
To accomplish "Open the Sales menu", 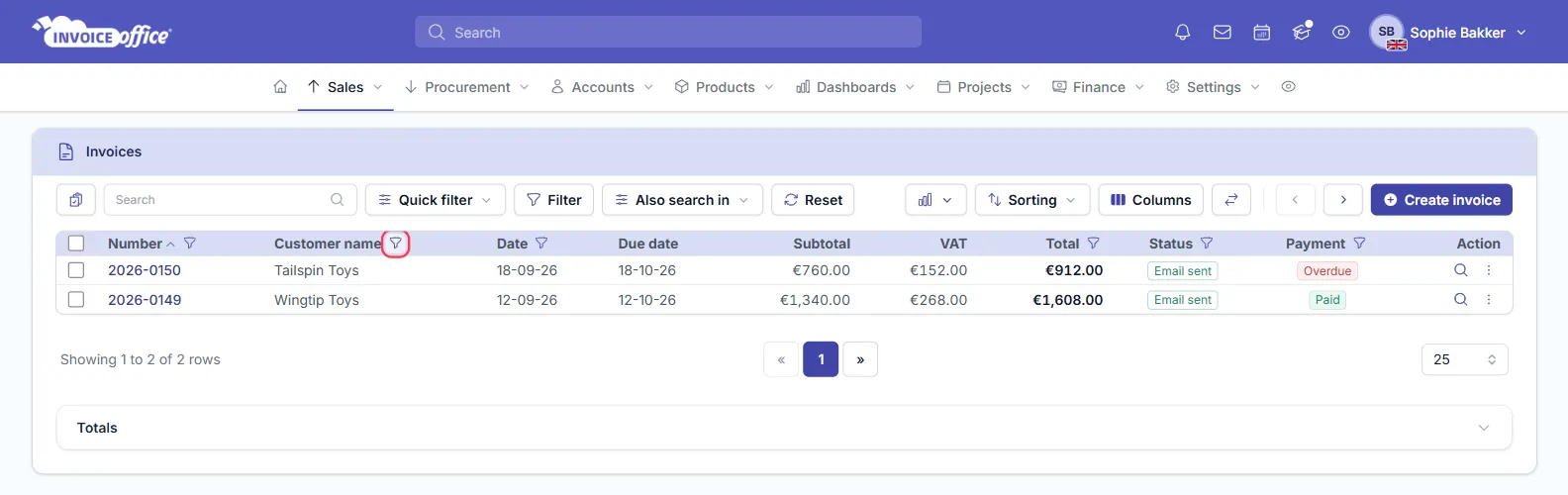I will (345, 87).
